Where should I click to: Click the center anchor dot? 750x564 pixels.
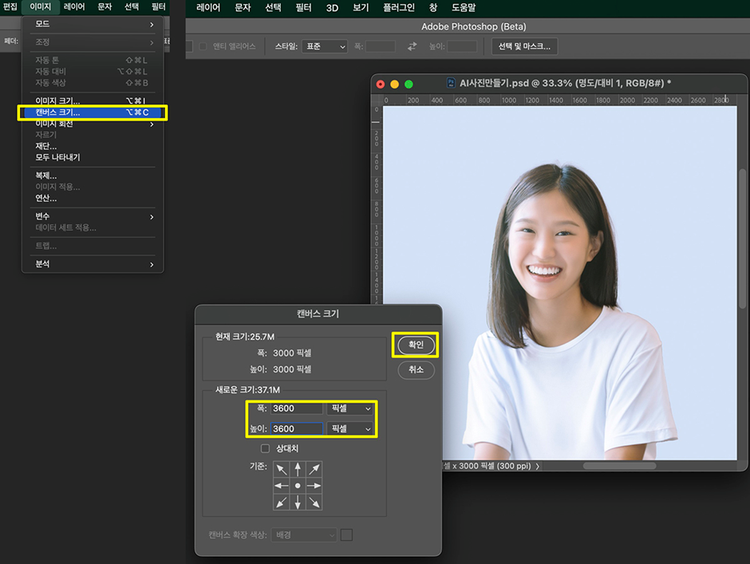[298, 485]
